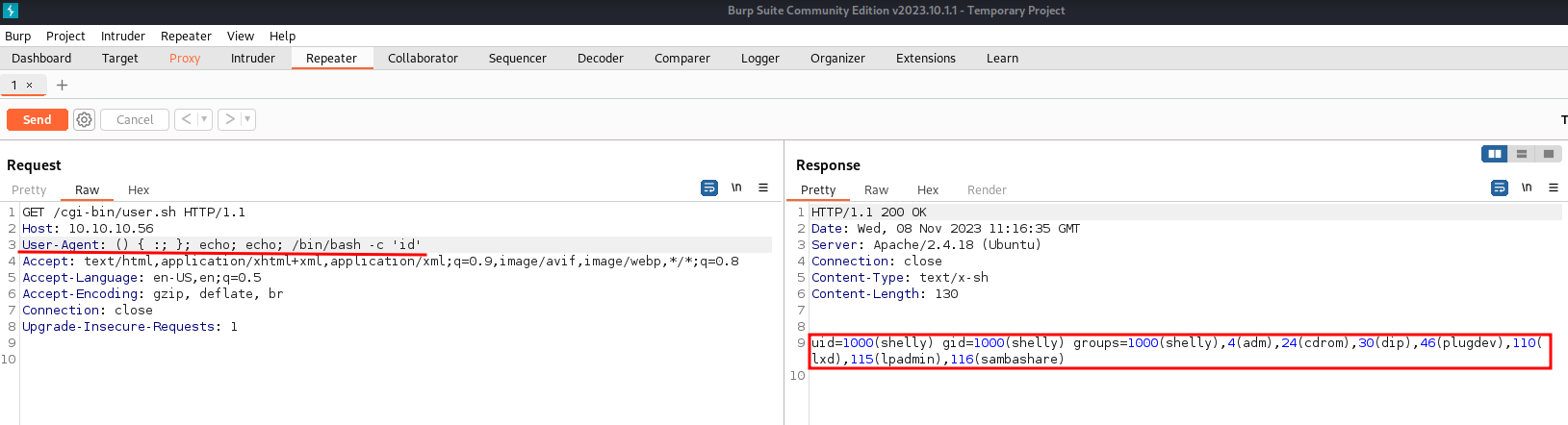Viewport: 1568px width, 425px height.
Task: Open the Project menu
Action: point(65,36)
